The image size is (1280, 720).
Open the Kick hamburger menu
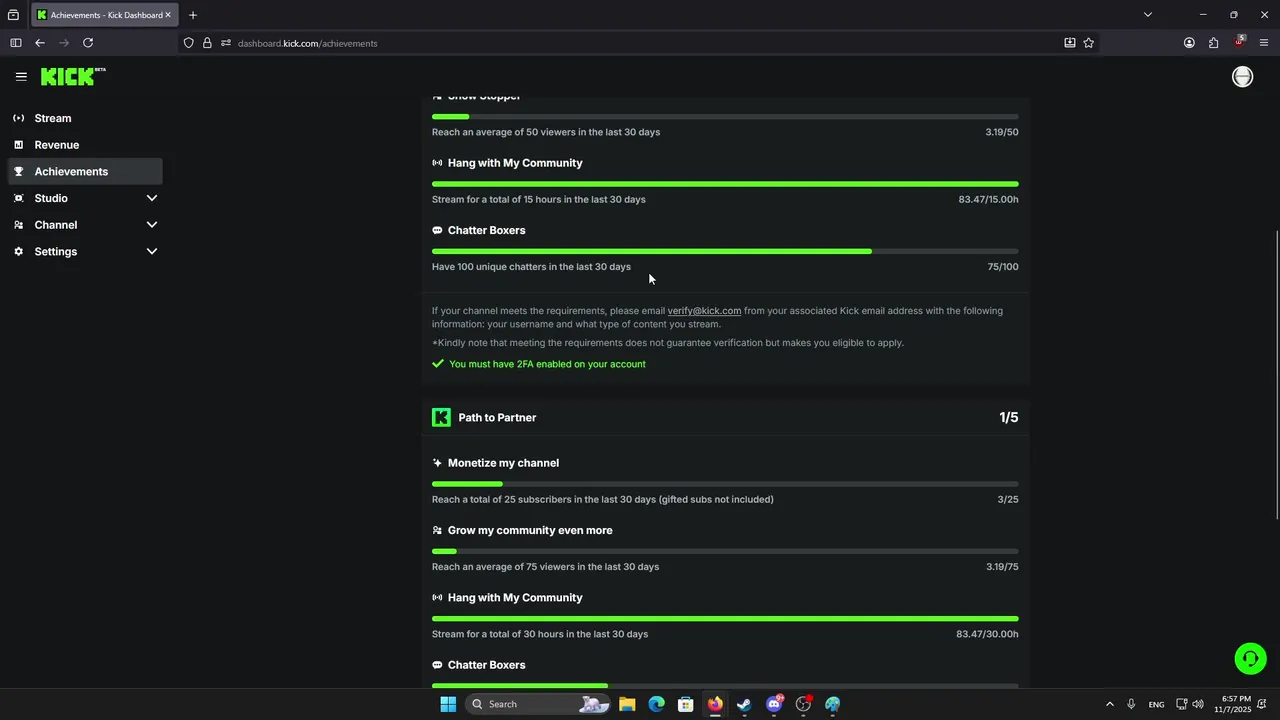(x=21, y=76)
